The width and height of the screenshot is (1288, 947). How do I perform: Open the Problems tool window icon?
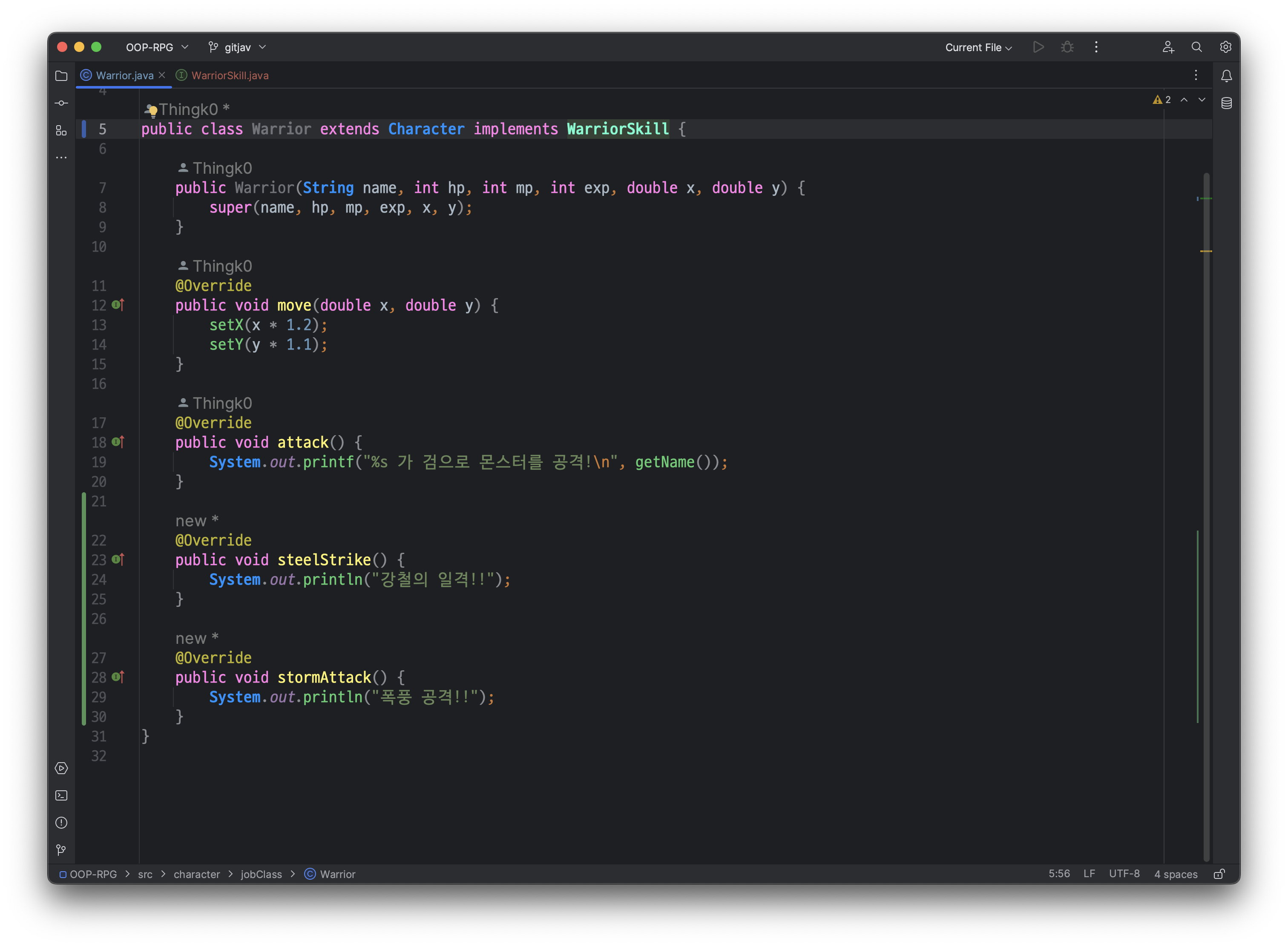[x=61, y=823]
